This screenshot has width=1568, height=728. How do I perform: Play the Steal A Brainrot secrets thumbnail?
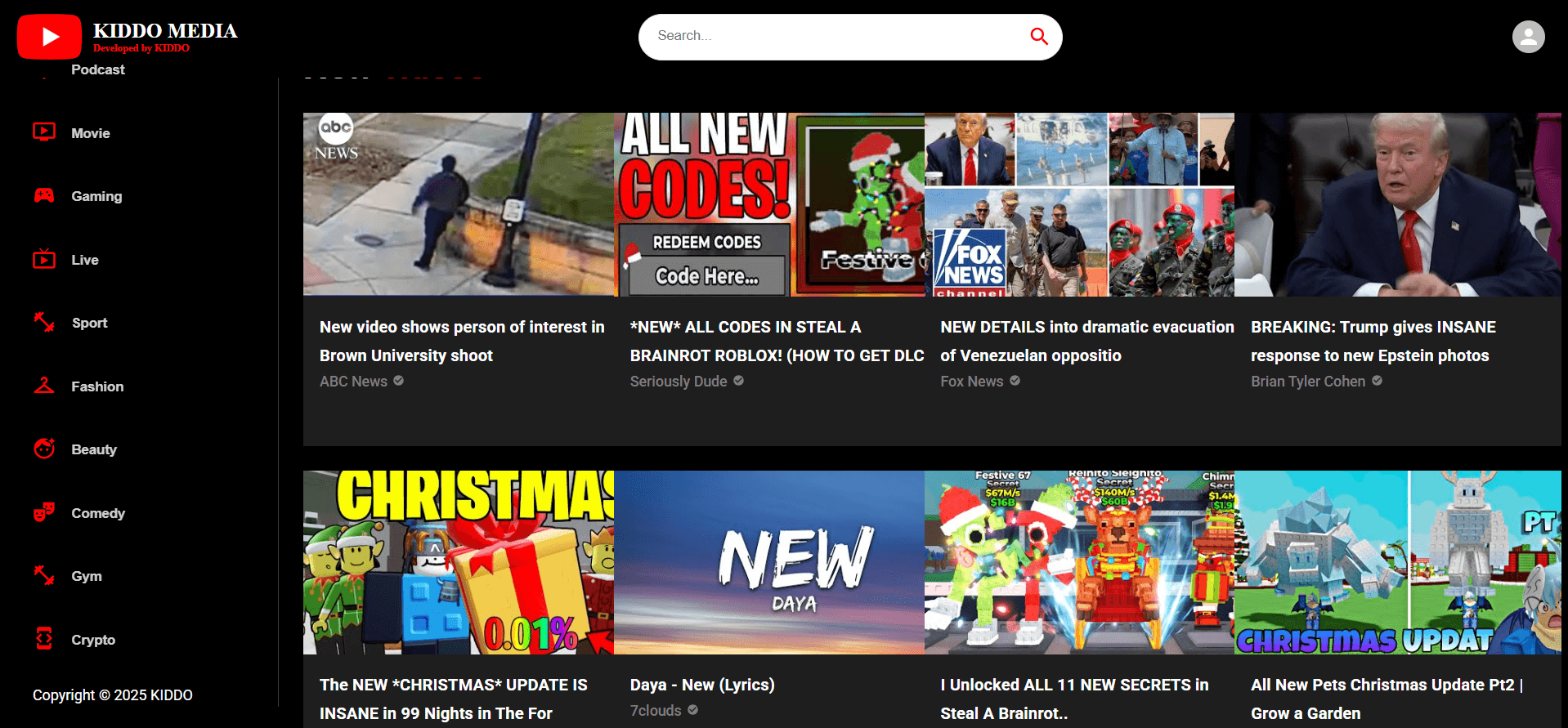(x=1079, y=562)
